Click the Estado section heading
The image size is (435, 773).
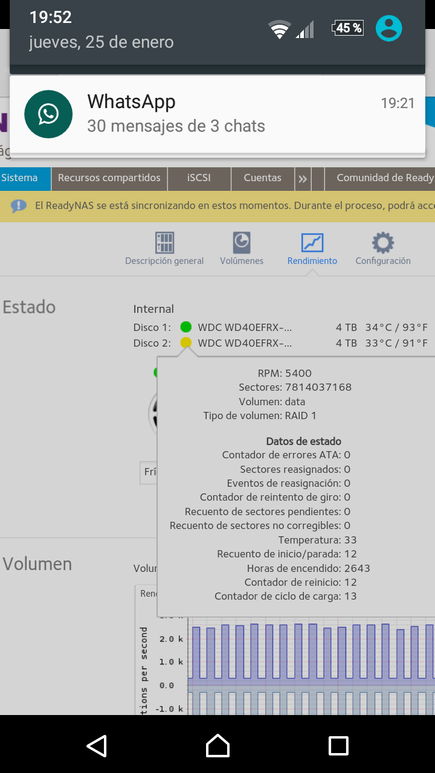pos(29,307)
